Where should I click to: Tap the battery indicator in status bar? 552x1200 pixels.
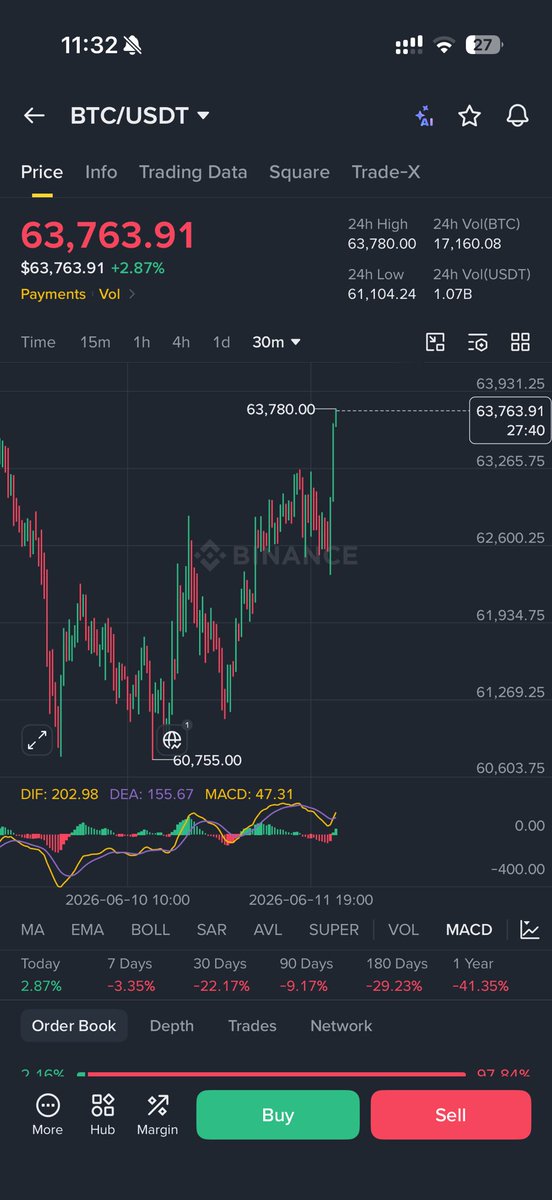point(484,45)
